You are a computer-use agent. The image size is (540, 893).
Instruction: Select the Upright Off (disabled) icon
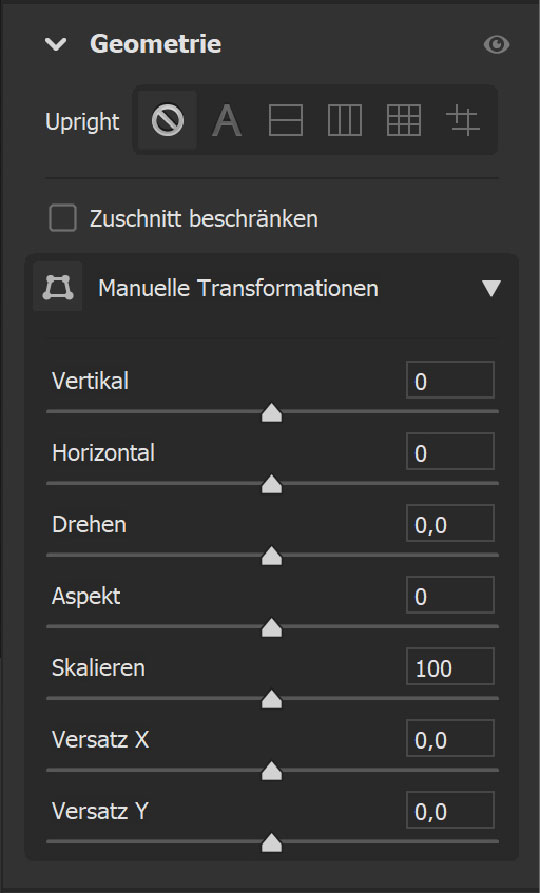point(167,120)
